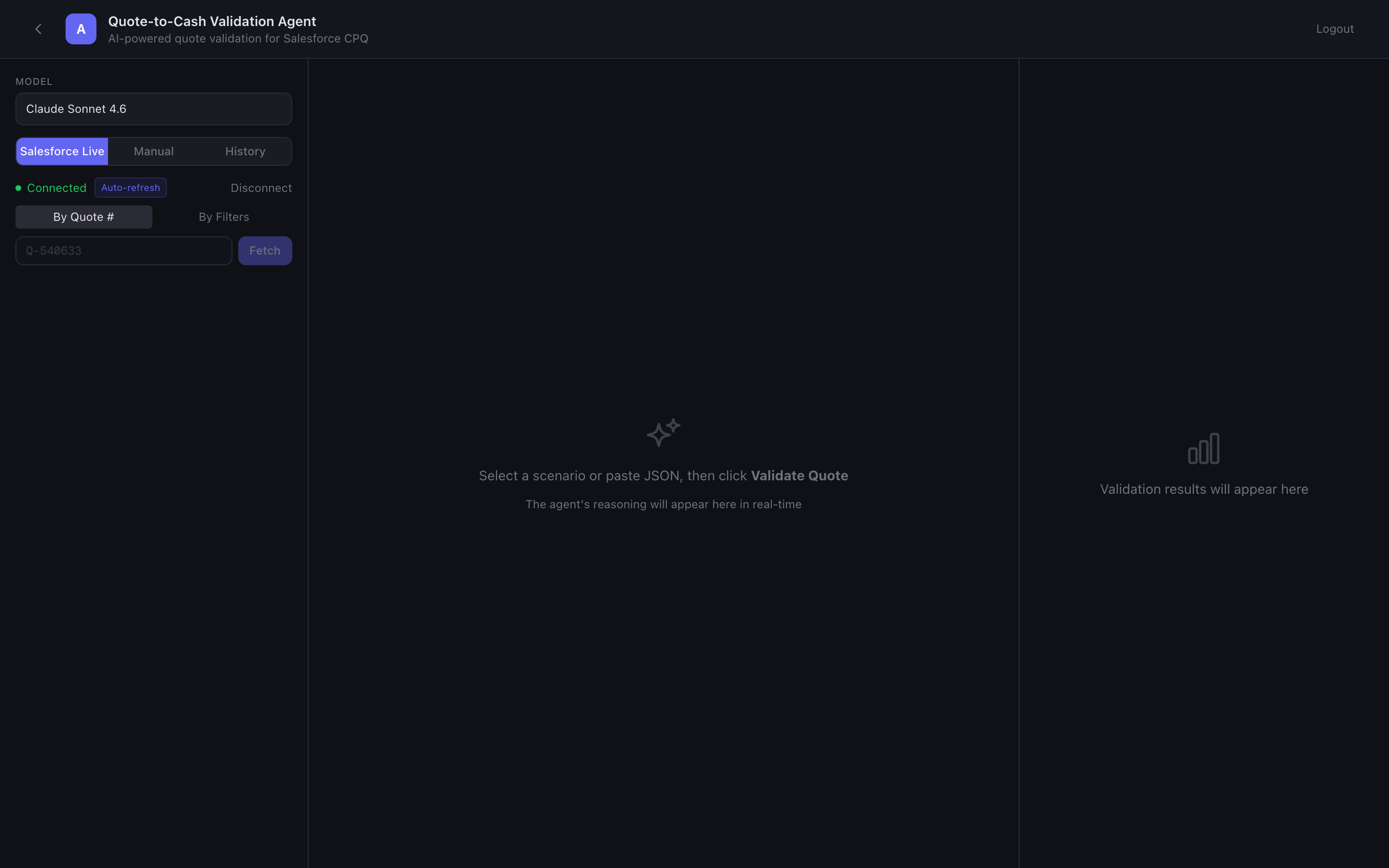Image resolution: width=1389 pixels, height=868 pixels.
Task: Click Disconnect to end Salesforce session
Action: coord(260,188)
